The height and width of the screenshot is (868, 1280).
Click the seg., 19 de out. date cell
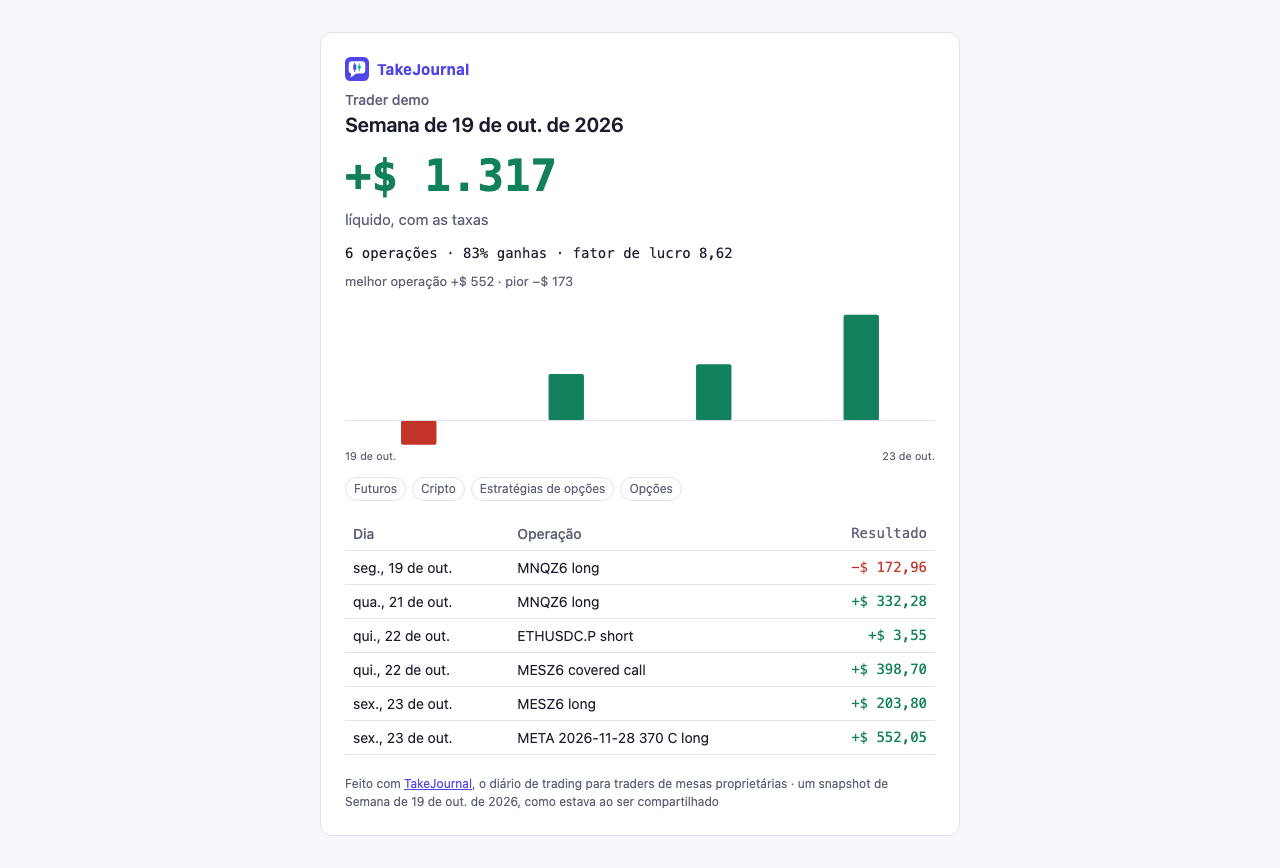(x=403, y=568)
